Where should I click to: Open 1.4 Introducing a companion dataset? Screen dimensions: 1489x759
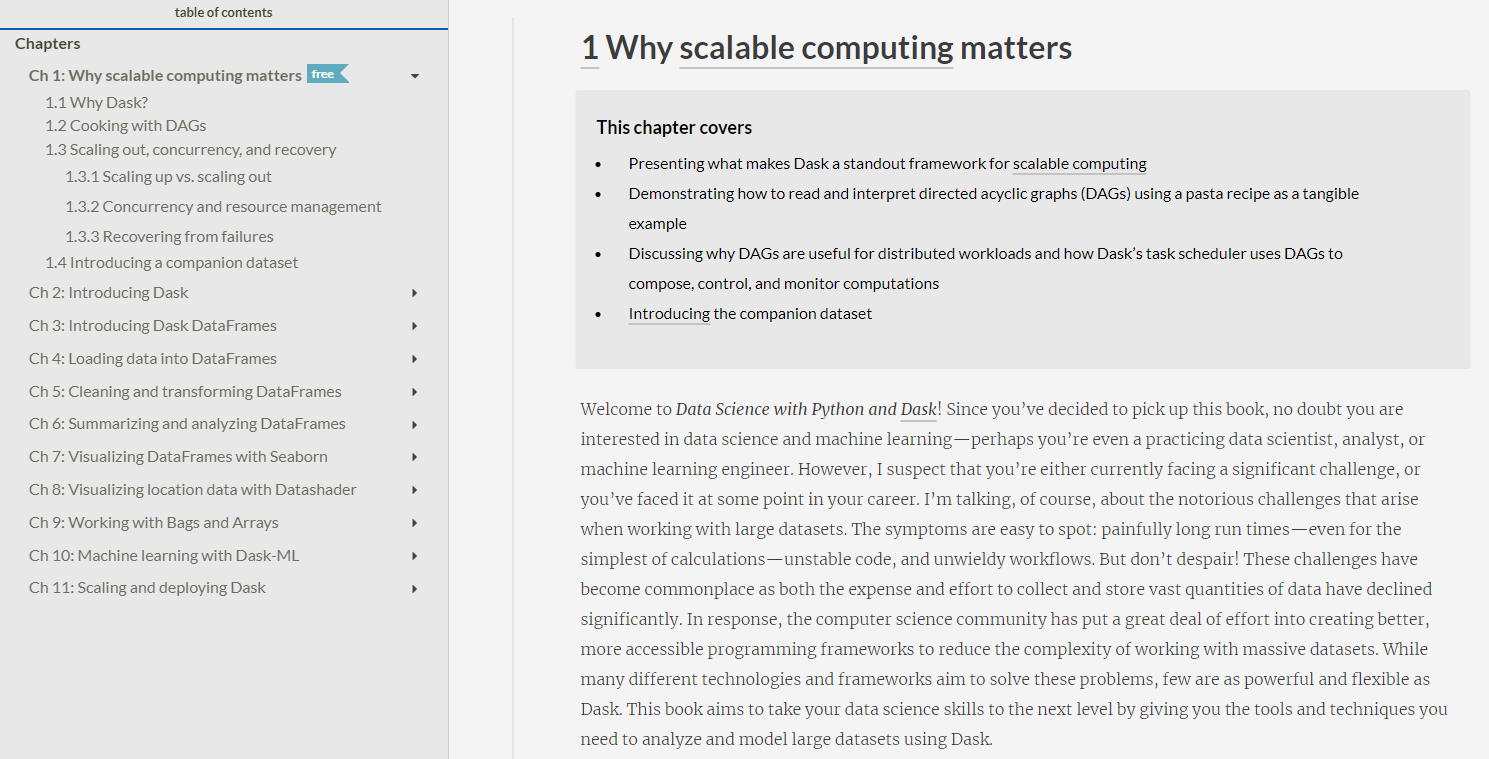pyautogui.click(x=171, y=263)
